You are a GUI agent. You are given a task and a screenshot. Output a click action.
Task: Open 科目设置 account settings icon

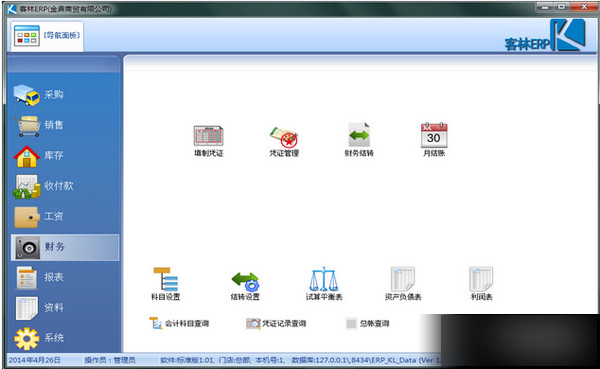(x=166, y=284)
